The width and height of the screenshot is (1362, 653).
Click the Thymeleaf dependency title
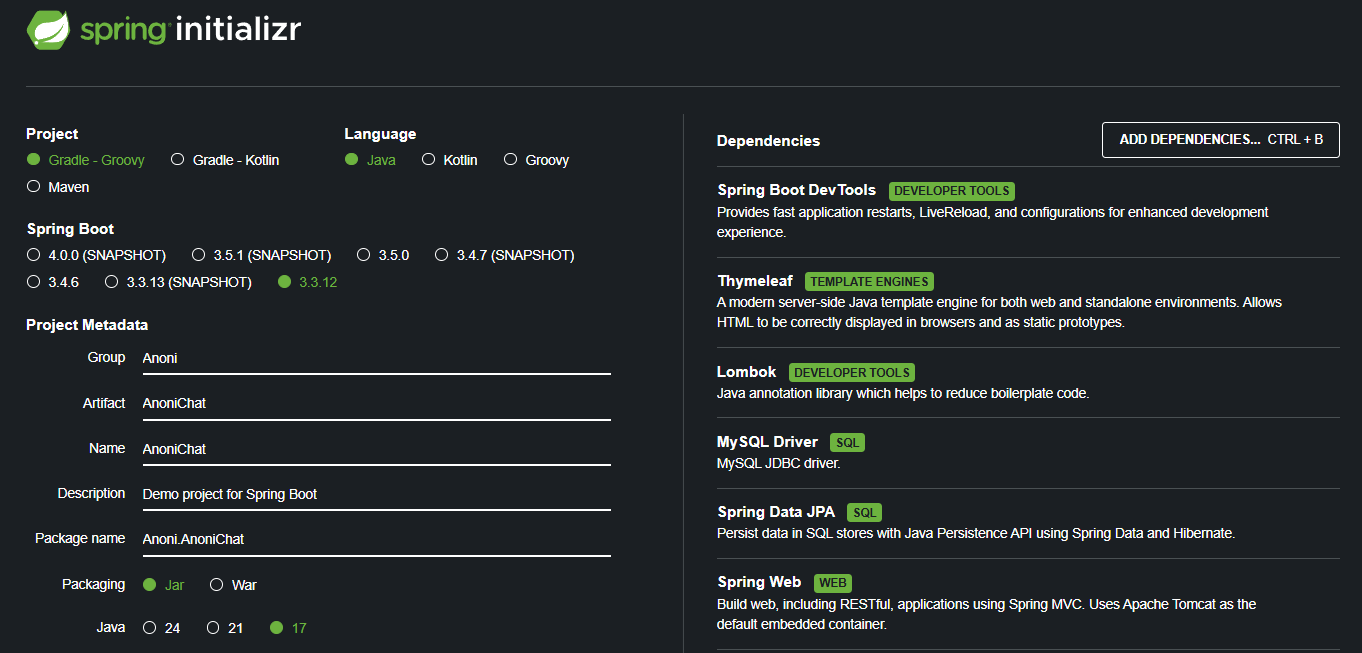coord(755,281)
